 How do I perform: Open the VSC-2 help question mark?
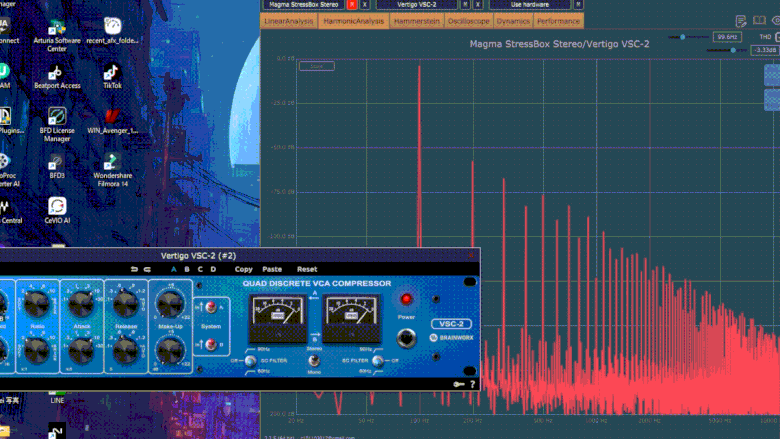(x=472, y=384)
